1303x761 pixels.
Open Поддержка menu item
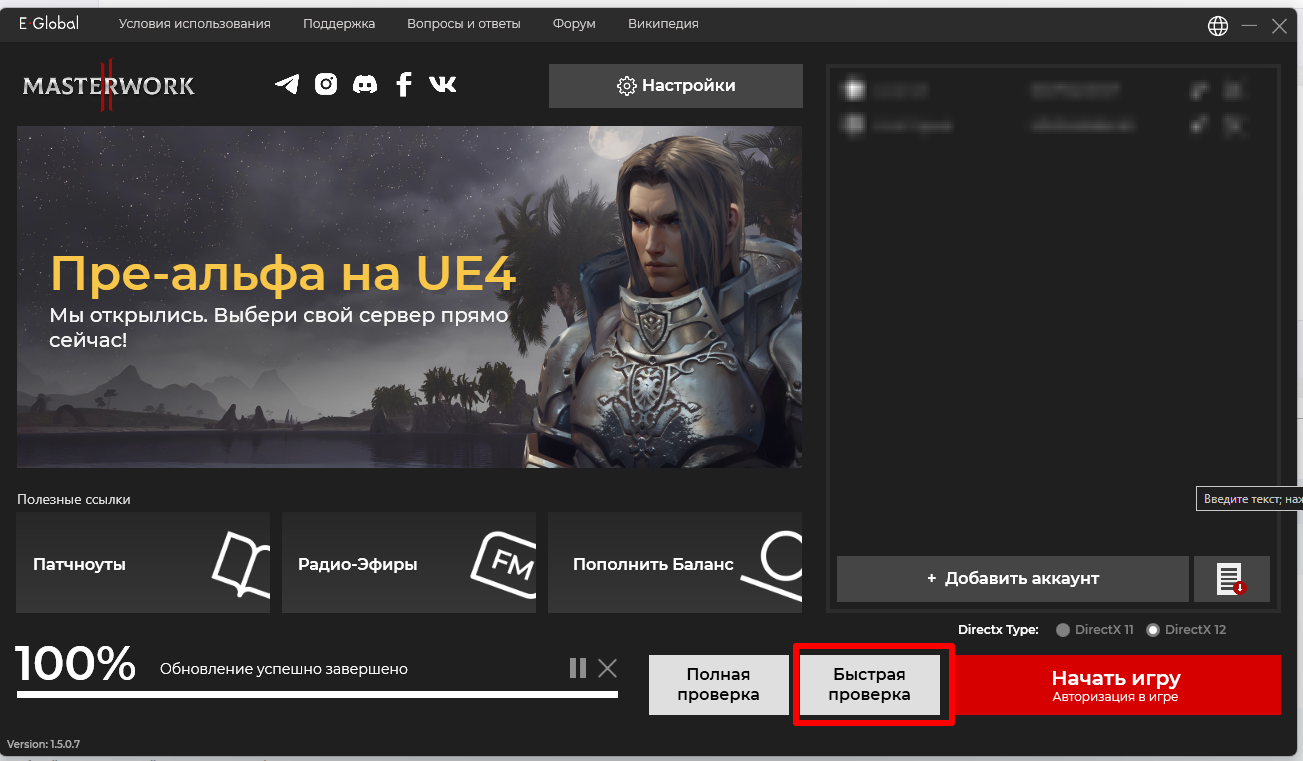point(339,23)
